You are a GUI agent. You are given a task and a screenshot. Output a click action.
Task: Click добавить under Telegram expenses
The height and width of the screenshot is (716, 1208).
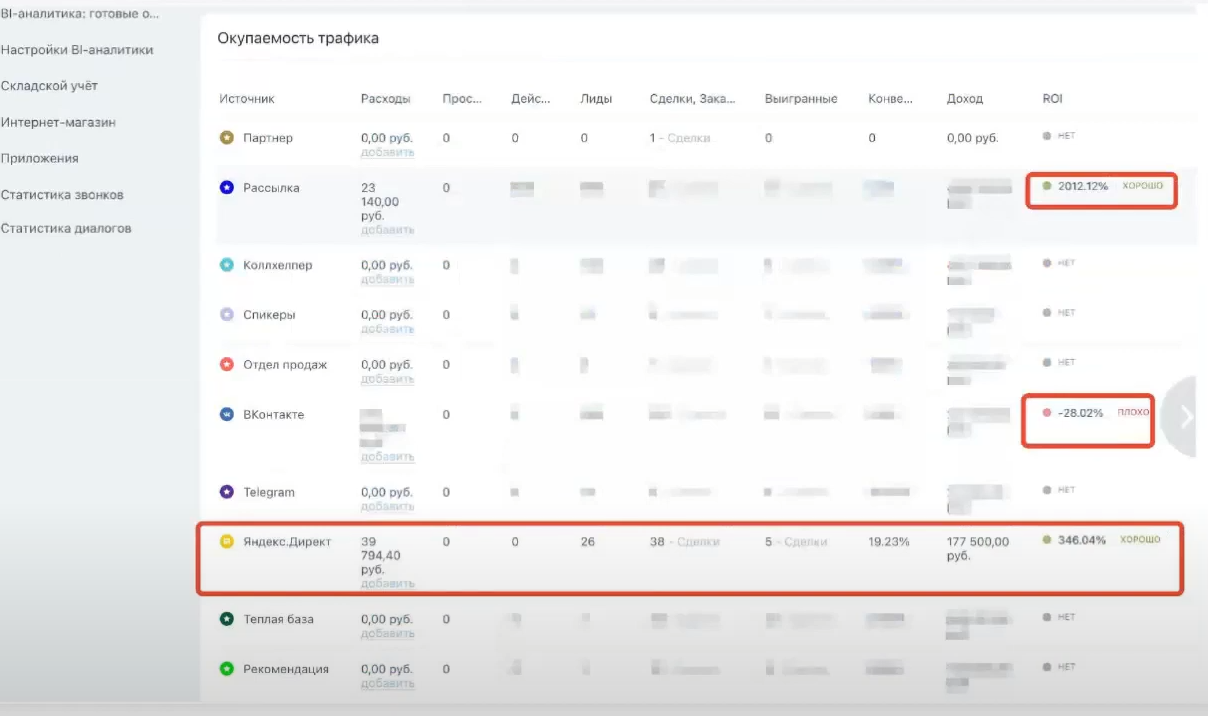click(x=387, y=506)
